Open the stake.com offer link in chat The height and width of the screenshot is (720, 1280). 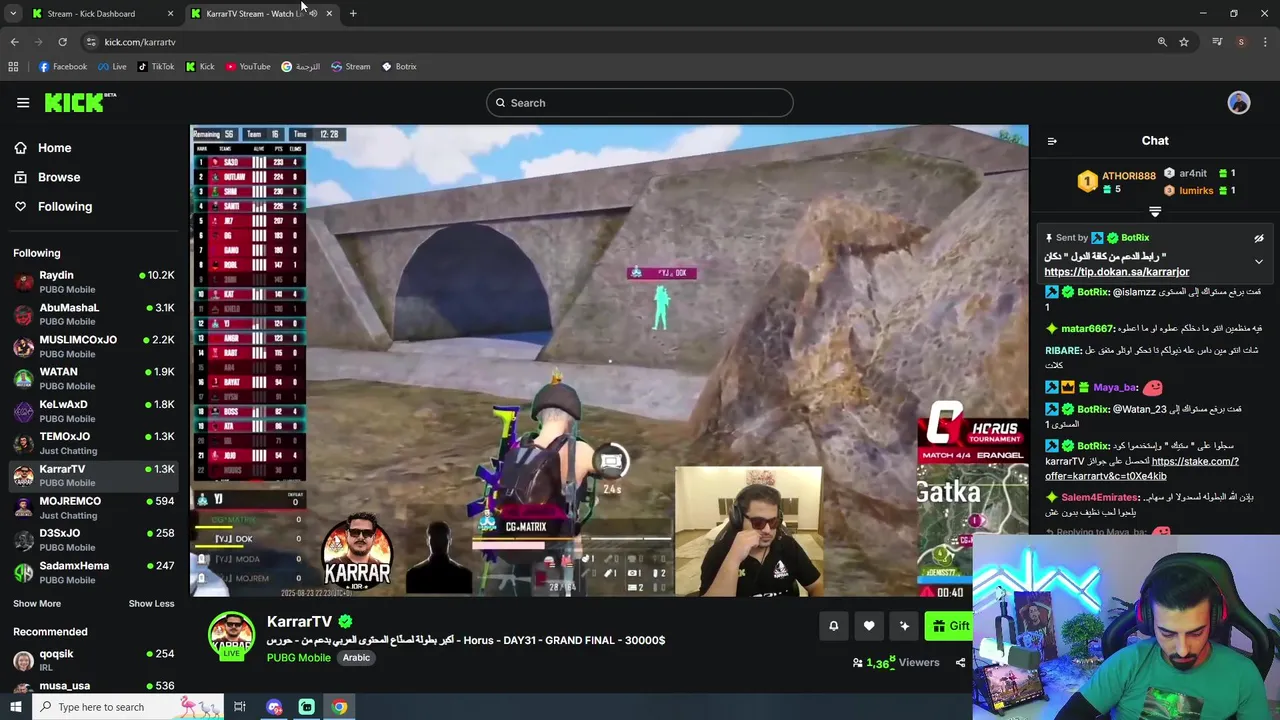pyautogui.click(x=1143, y=469)
